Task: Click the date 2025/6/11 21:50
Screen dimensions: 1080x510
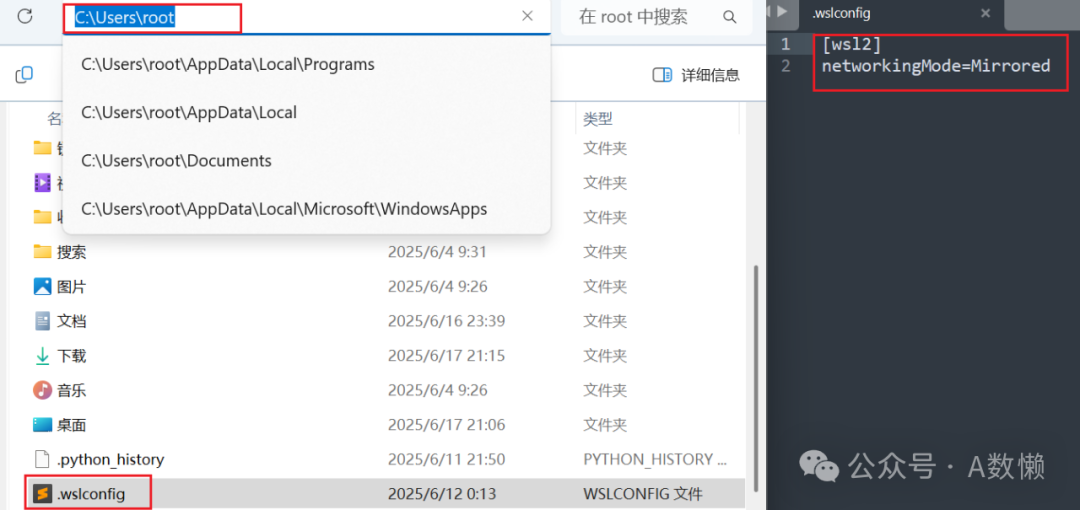Action: 446,459
